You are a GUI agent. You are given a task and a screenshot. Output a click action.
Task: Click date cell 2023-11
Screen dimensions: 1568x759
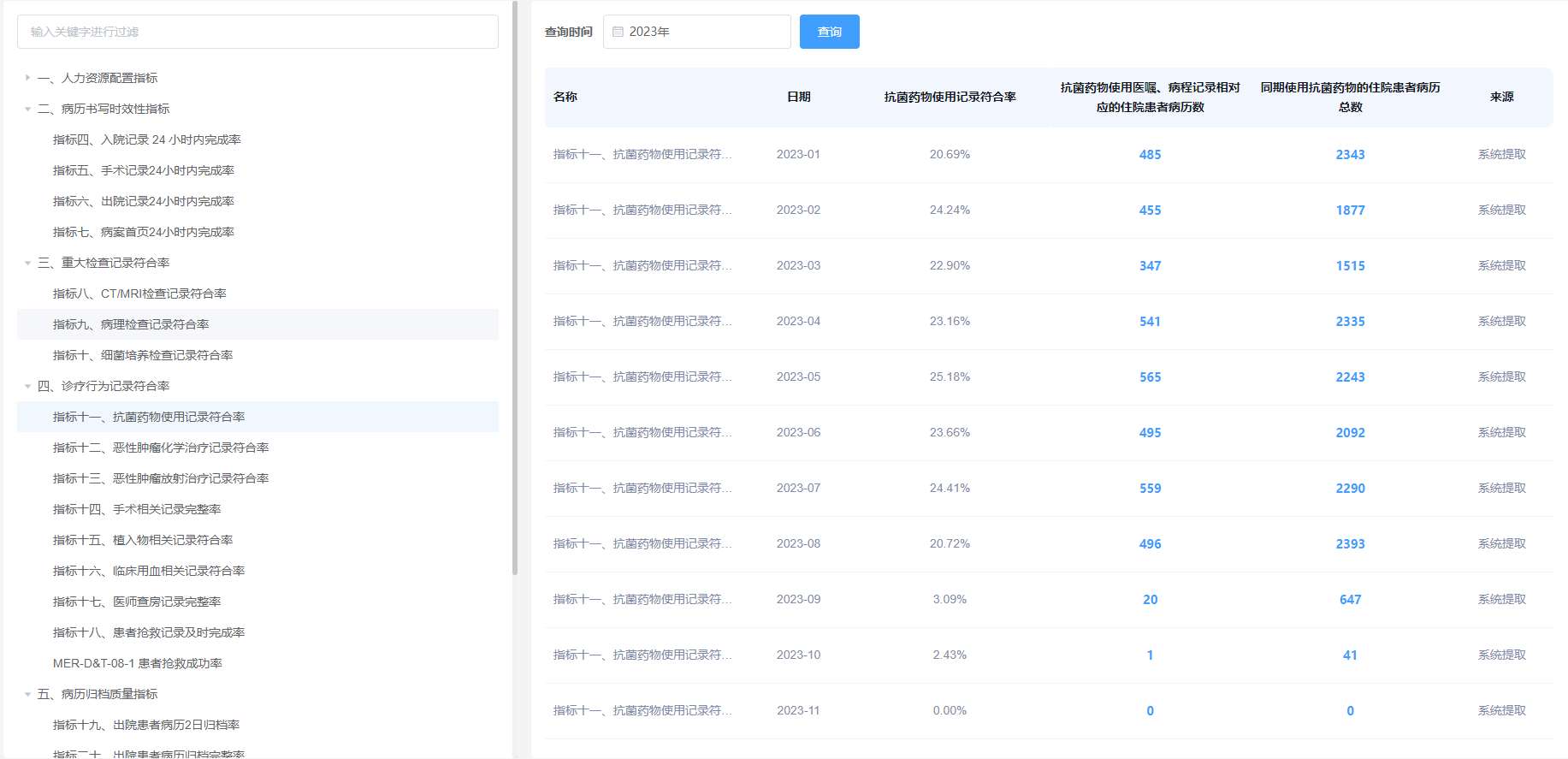coord(798,711)
